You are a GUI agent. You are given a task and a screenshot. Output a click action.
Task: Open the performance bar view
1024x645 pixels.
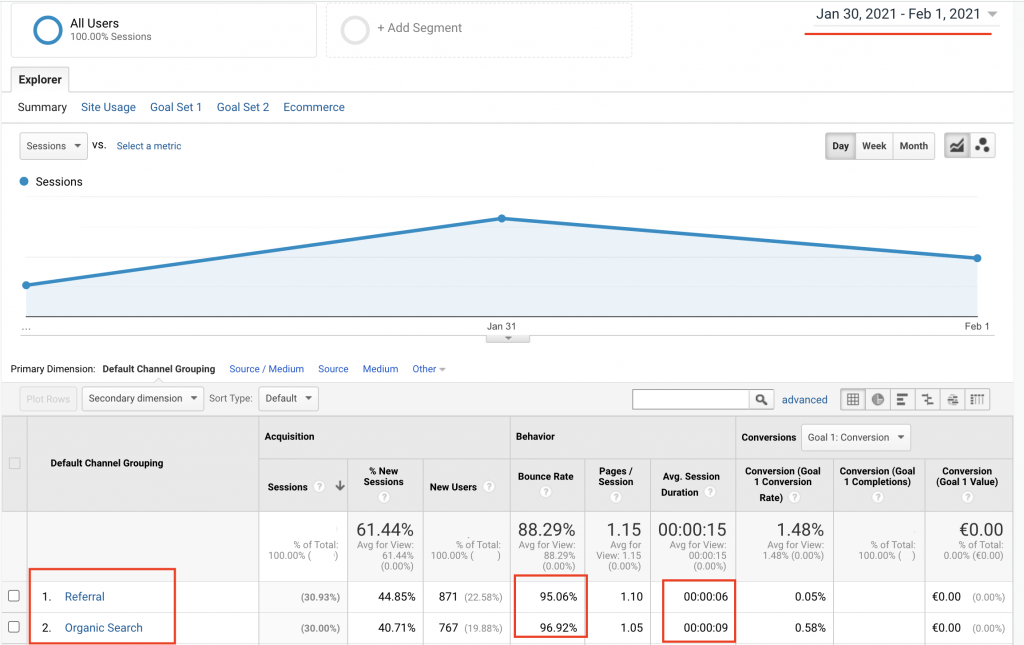click(902, 399)
